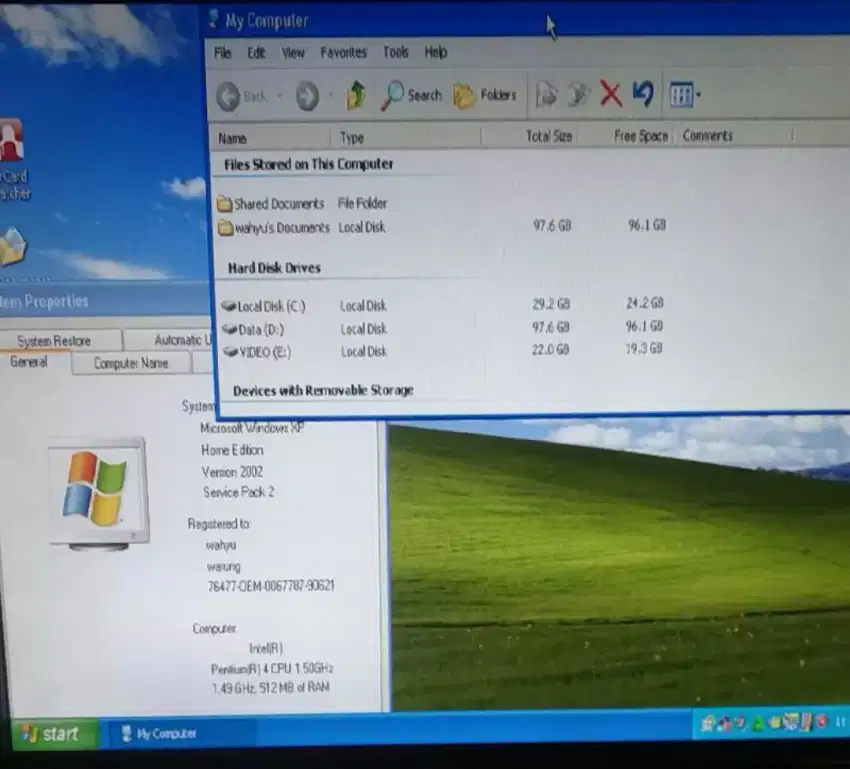Viewport: 850px width, 769px height.
Task: Select the VIDEO (E:) drive
Action: pos(257,352)
